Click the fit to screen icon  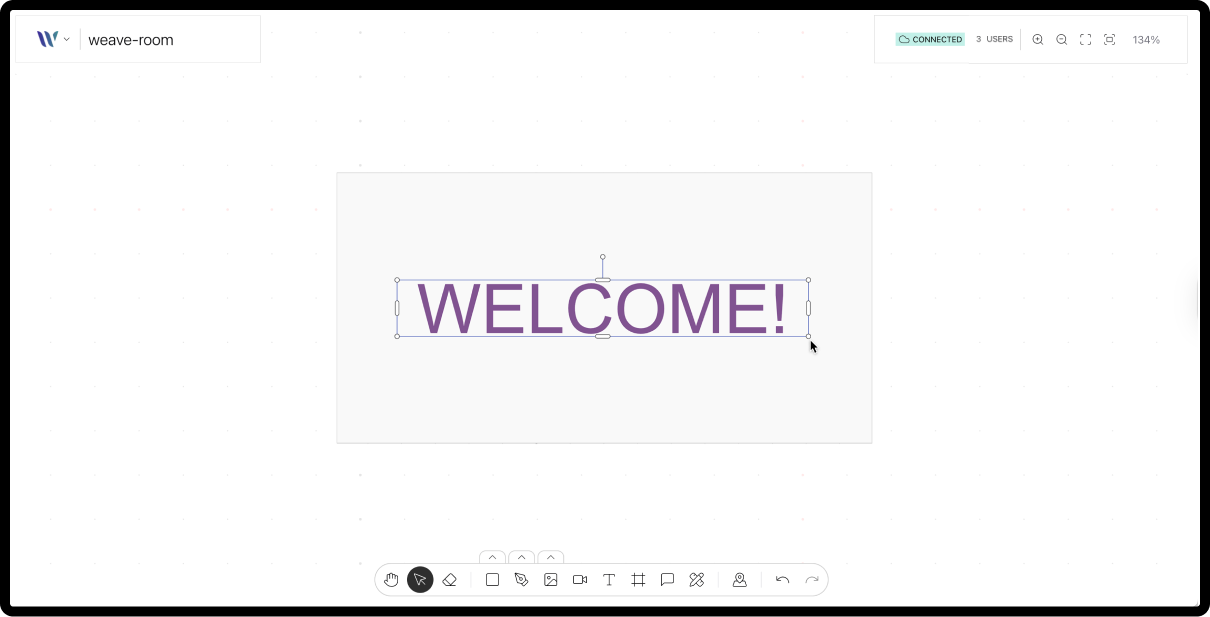pyautogui.click(x=1085, y=40)
